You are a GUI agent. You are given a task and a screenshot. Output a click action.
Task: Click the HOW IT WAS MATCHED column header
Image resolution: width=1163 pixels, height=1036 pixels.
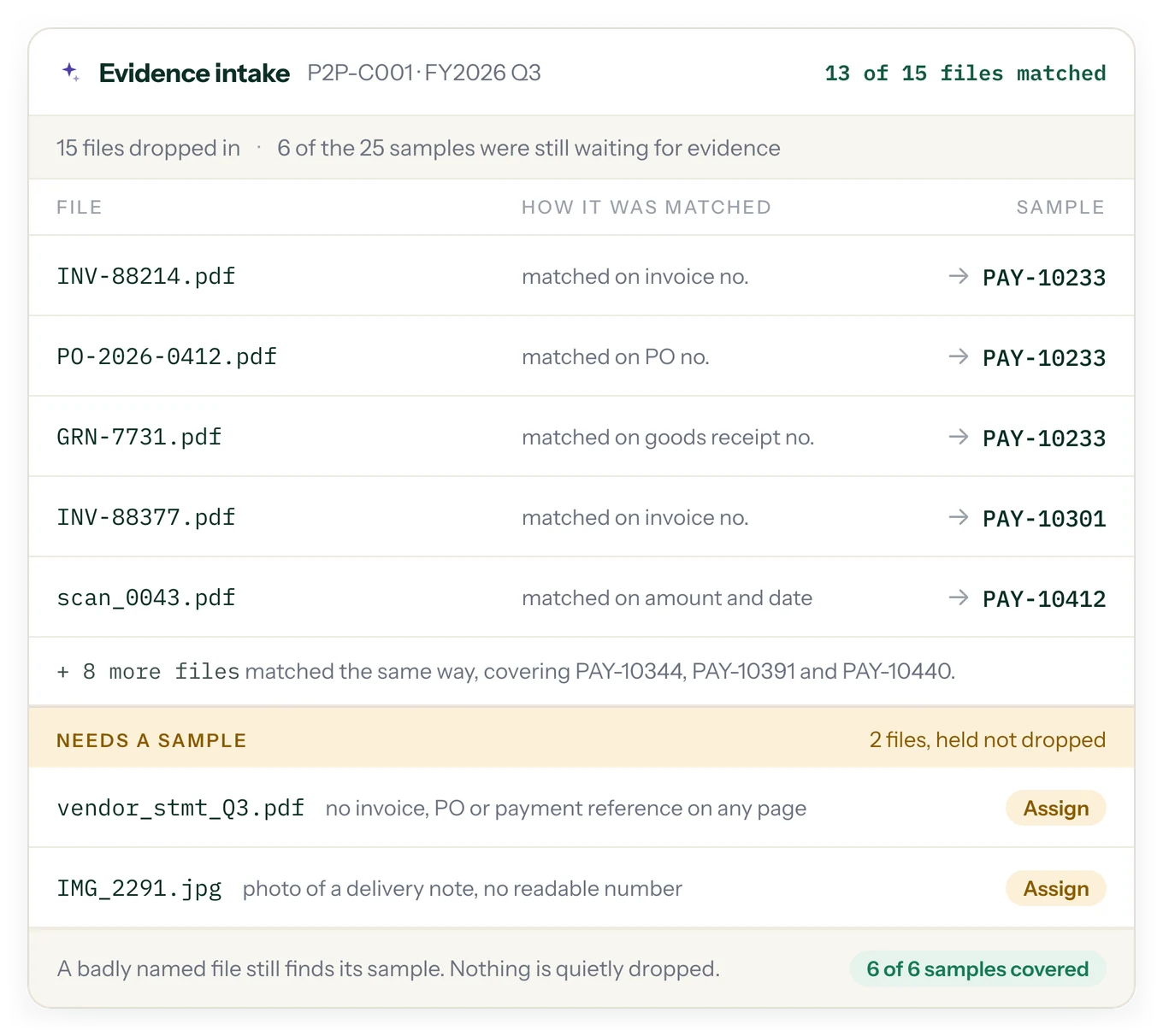[646, 207]
